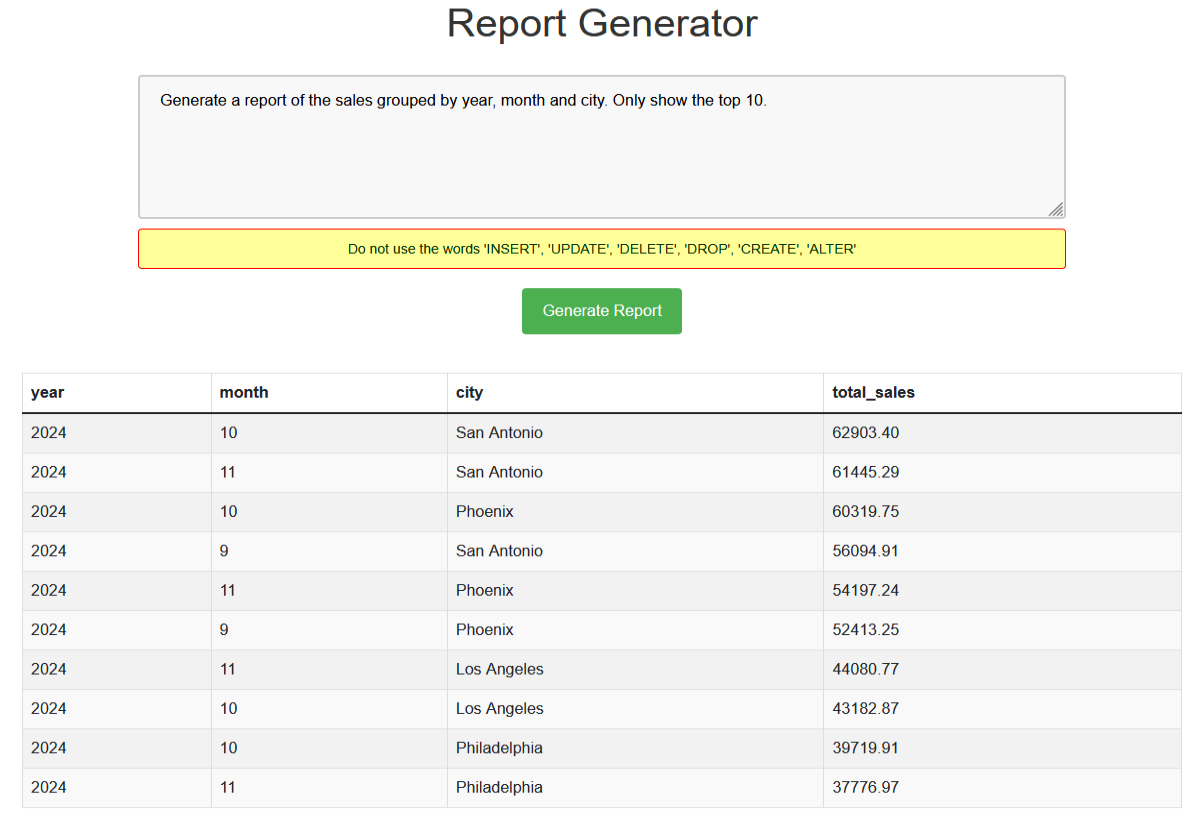Select the top row with San Antonio sales 62903.40
The width and height of the screenshot is (1200, 820).
600,432
